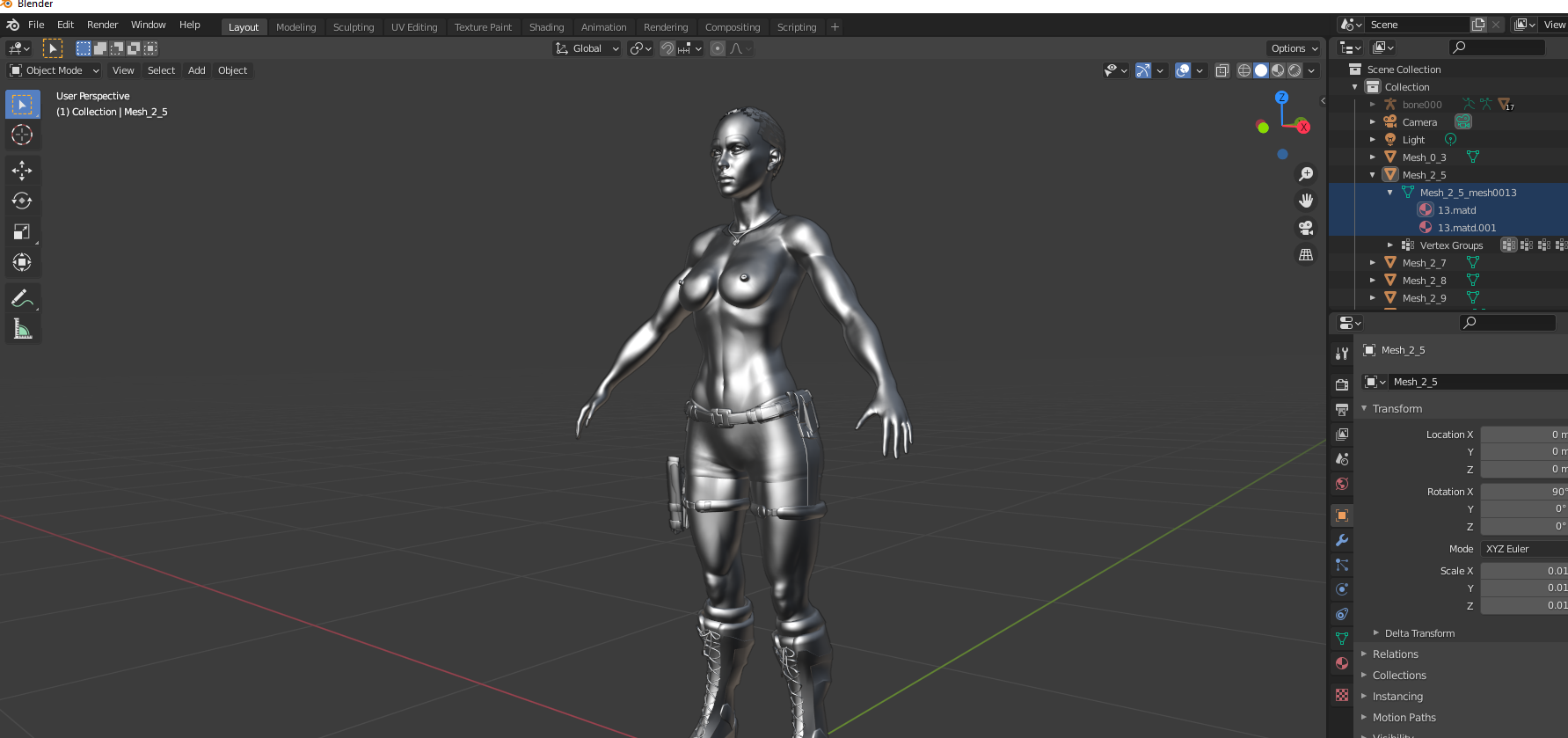Open the viewport Object menu
Screen dimensions: 1568x738
pos(233,70)
